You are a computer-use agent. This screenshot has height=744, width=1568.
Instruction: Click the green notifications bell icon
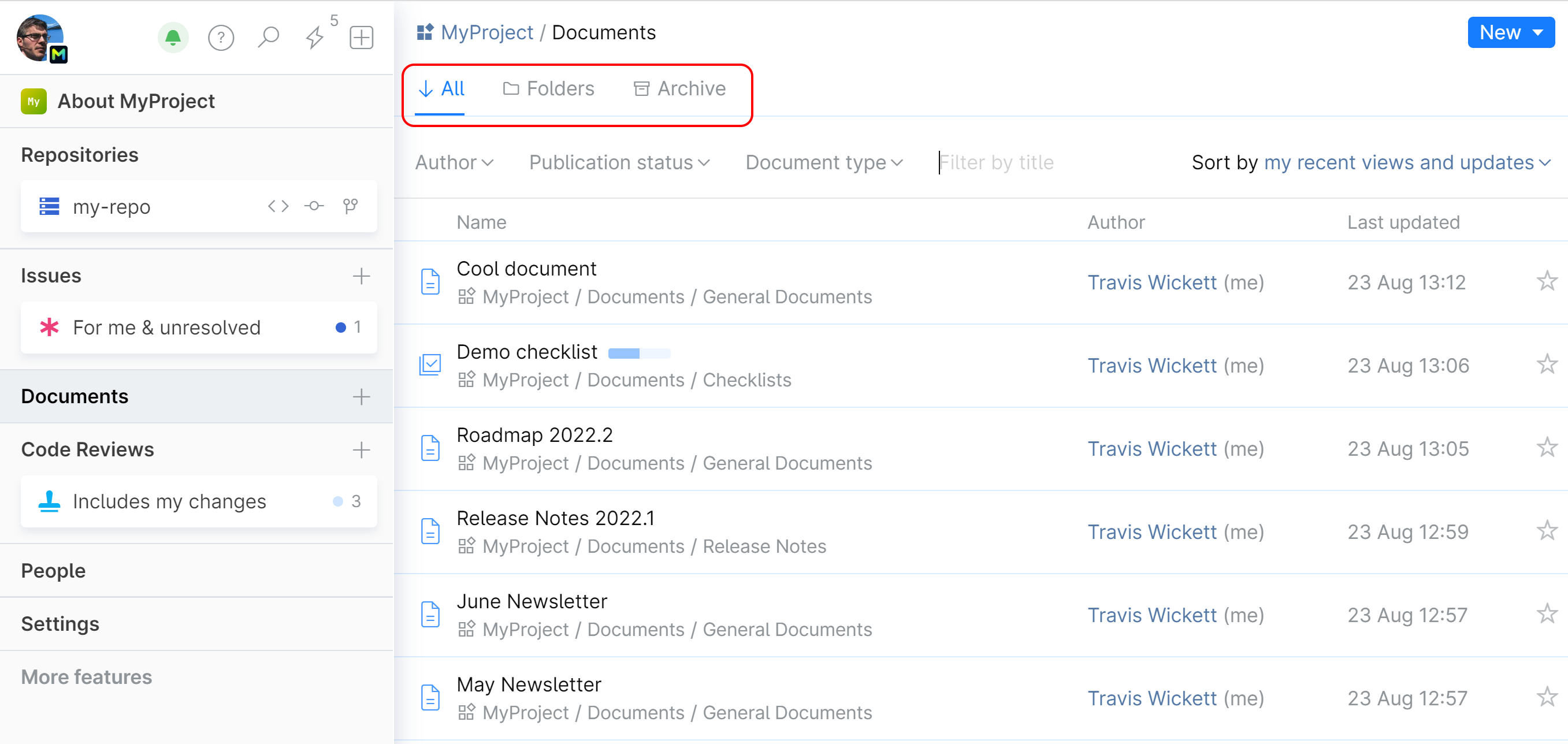pyautogui.click(x=173, y=38)
